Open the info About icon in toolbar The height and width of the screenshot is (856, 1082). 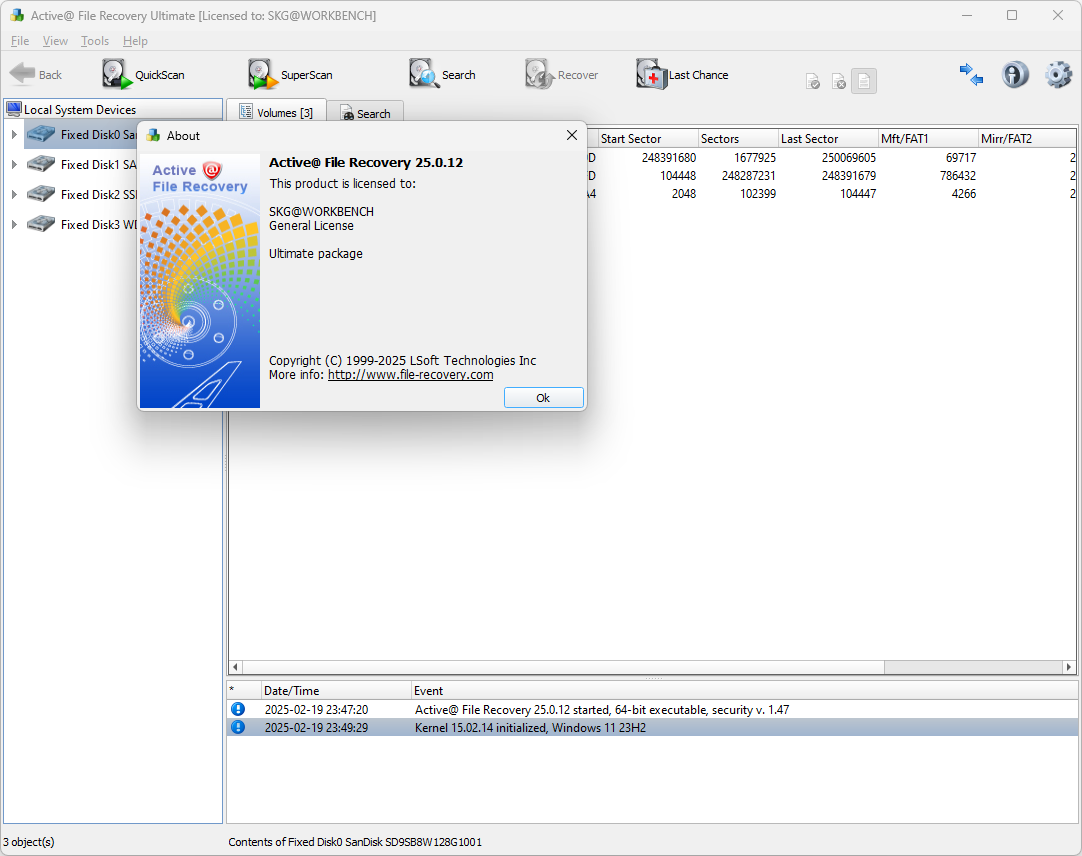point(1015,75)
